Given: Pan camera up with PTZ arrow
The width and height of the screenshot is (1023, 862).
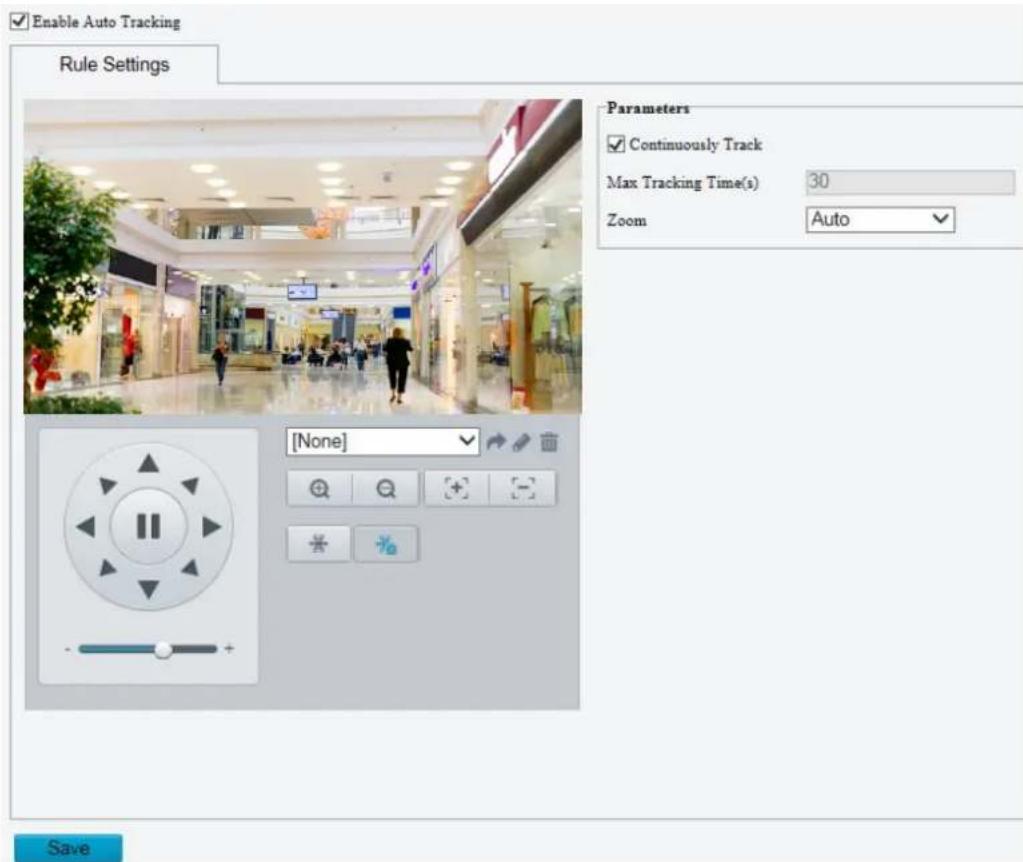Looking at the screenshot, I should click(x=149, y=463).
